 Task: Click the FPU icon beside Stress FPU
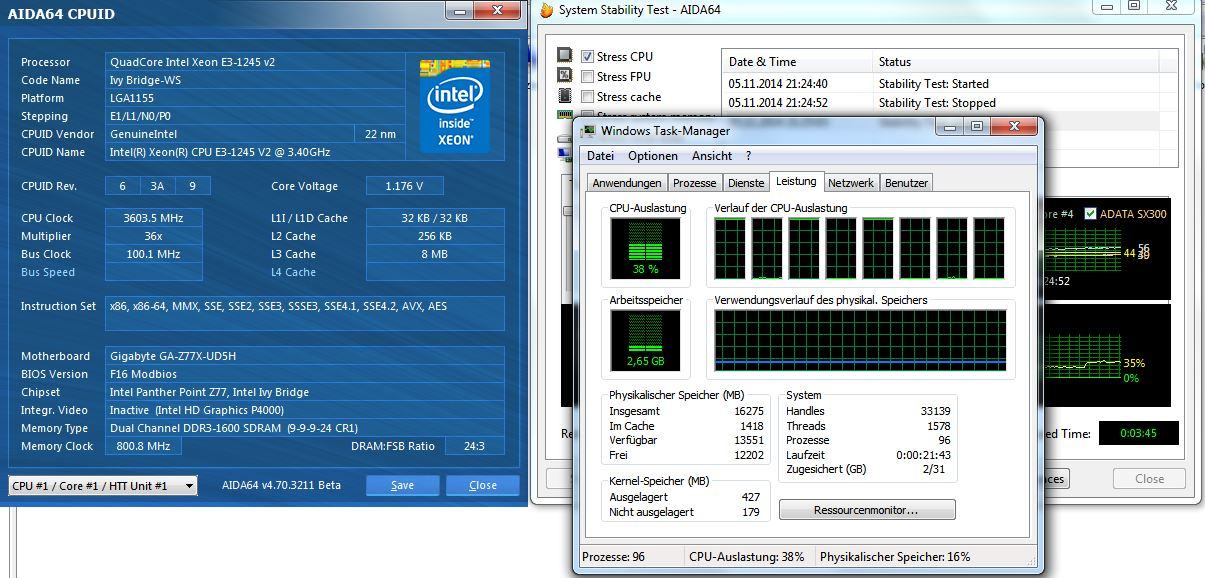pyautogui.click(x=565, y=76)
